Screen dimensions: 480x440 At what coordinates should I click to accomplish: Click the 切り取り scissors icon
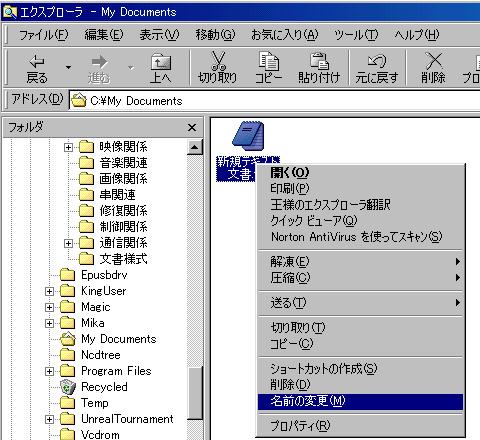tap(218, 61)
